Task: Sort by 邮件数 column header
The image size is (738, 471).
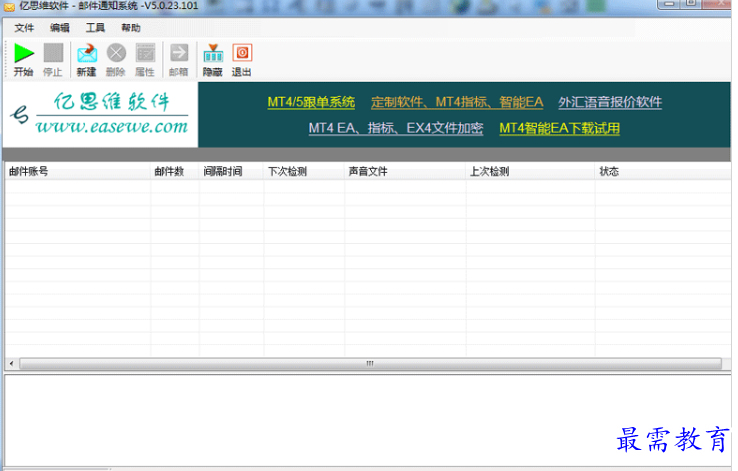Action: point(175,171)
